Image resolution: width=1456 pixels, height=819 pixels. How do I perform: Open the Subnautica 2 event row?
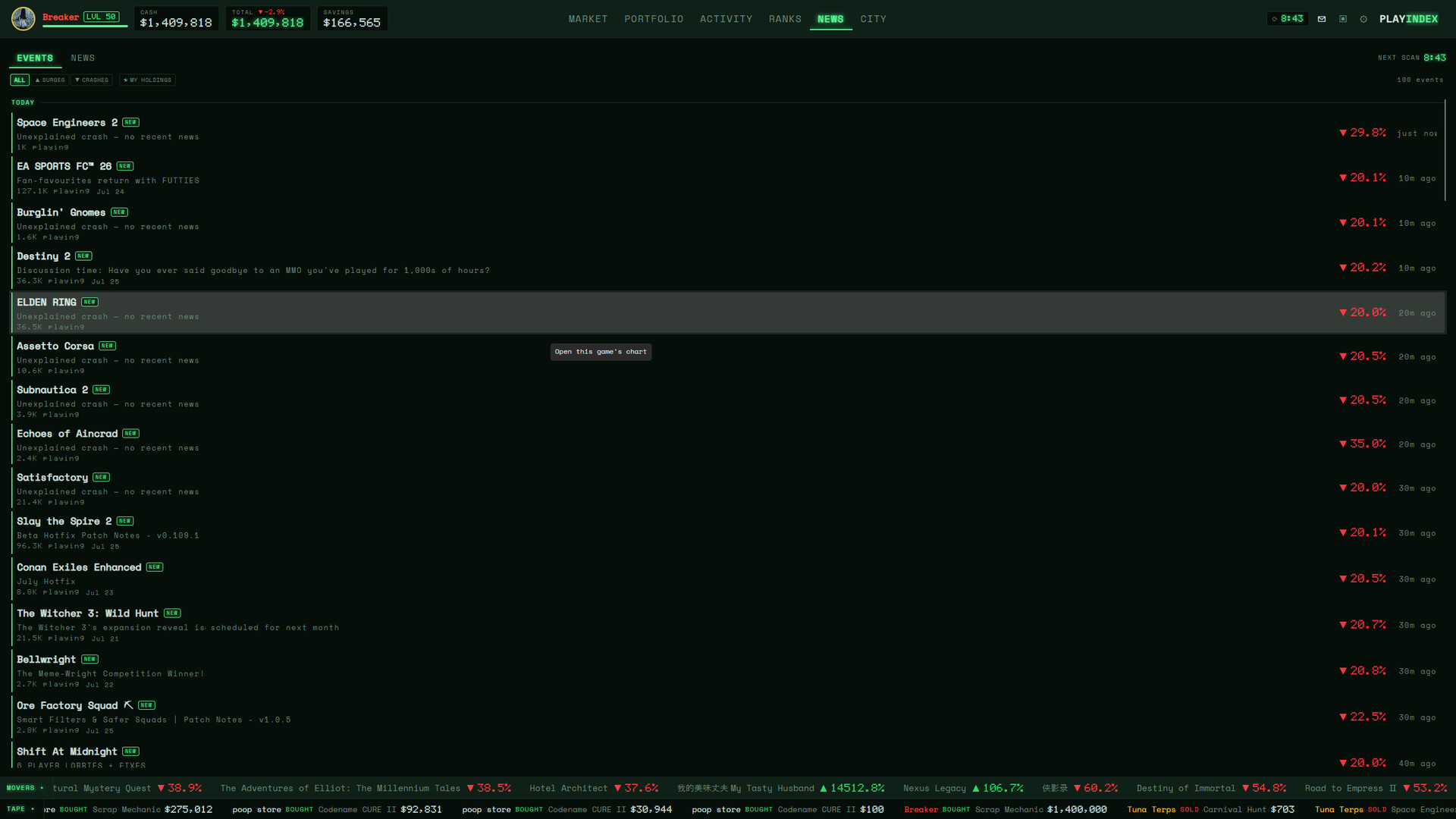click(728, 400)
